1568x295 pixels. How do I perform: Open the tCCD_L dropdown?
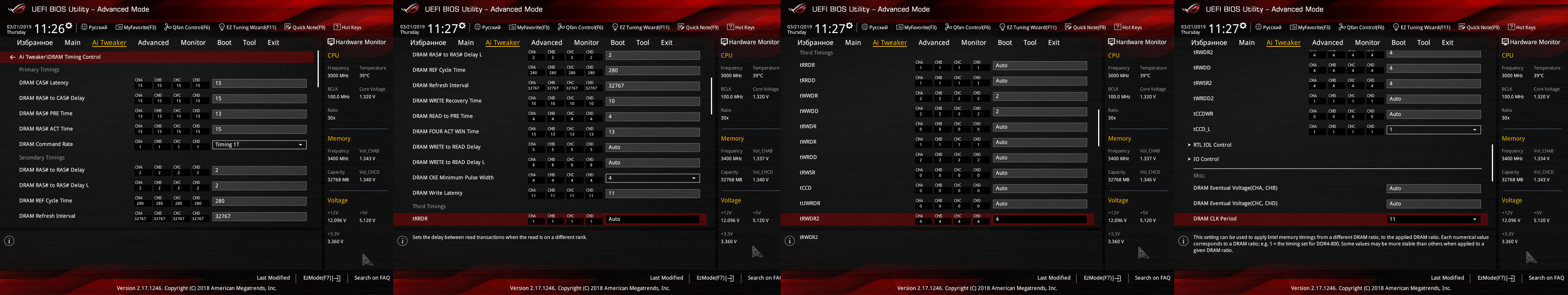1433,129
